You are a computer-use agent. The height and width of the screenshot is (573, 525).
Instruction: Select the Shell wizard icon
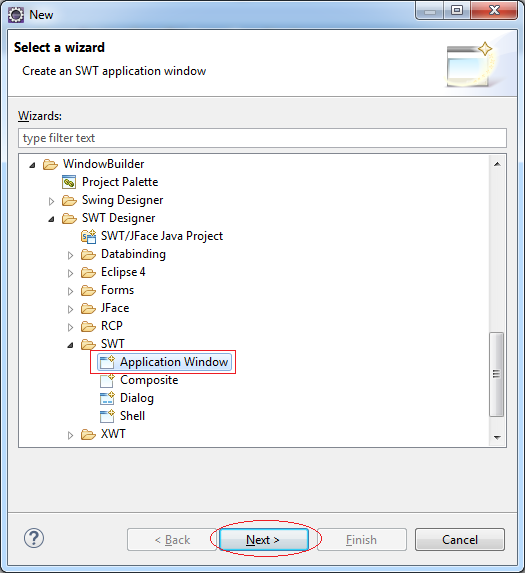tap(107, 416)
